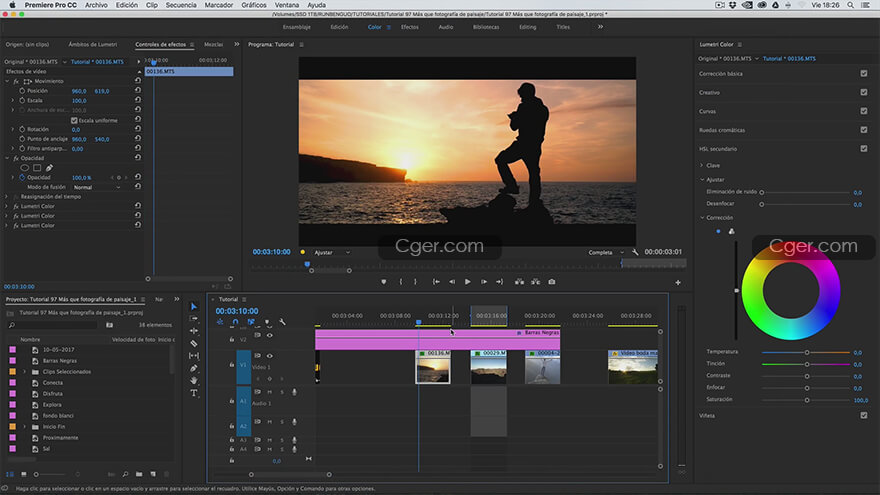Show more workspaces double chevron
The image size is (880, 495).
[x=600, y=26]
